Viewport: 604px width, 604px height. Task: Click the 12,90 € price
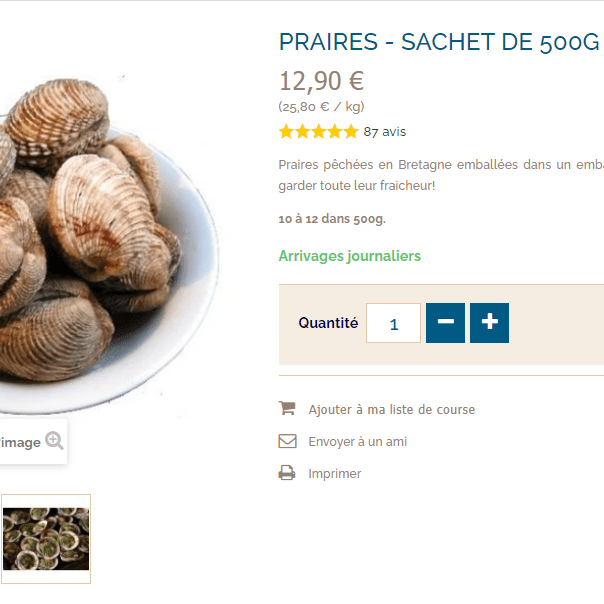(x=321, y=81)
